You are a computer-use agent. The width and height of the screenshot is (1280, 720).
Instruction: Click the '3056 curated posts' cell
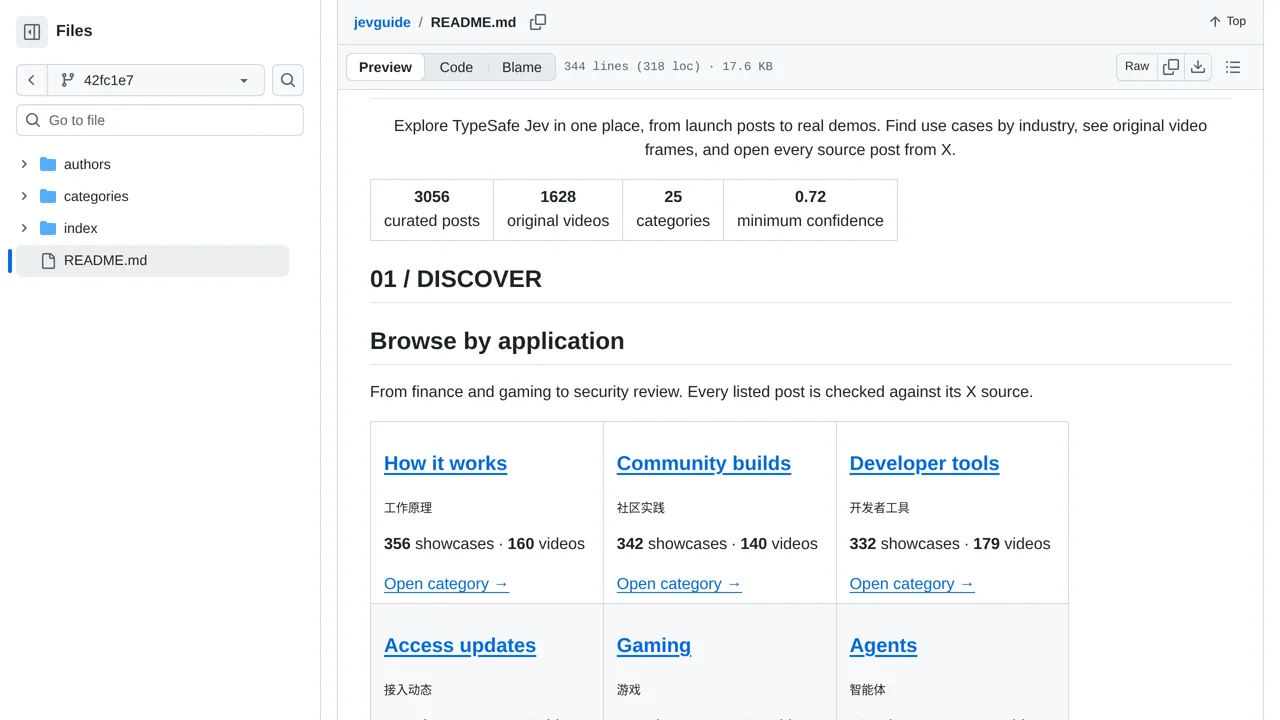432,210
